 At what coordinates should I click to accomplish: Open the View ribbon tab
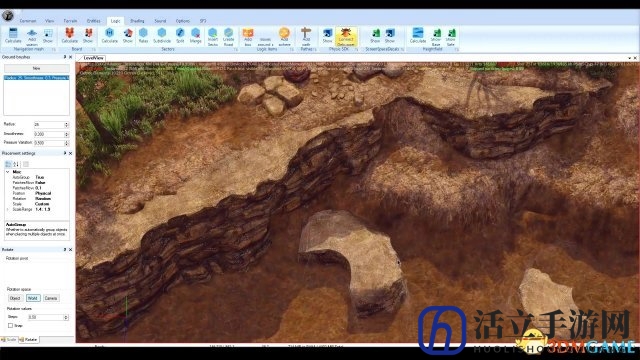pos(49,21)
